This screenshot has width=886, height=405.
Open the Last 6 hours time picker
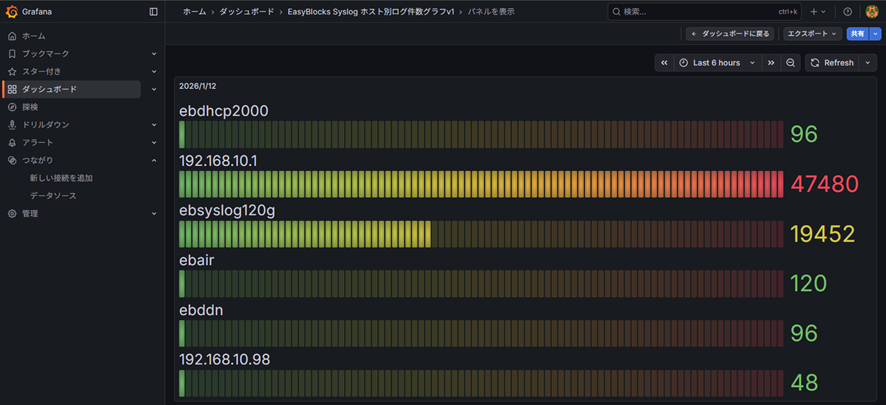point(716,63)
